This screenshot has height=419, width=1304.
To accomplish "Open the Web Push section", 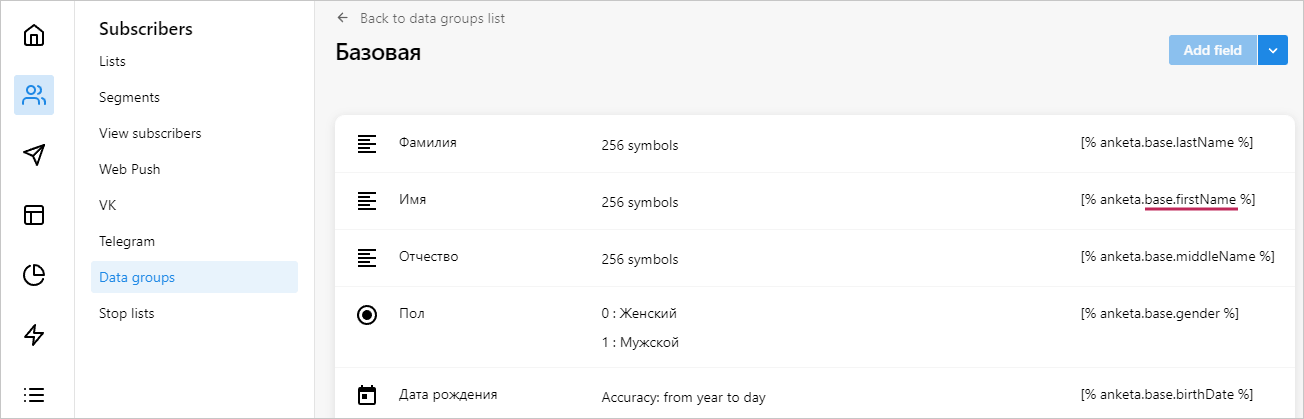I will [130, 169].
